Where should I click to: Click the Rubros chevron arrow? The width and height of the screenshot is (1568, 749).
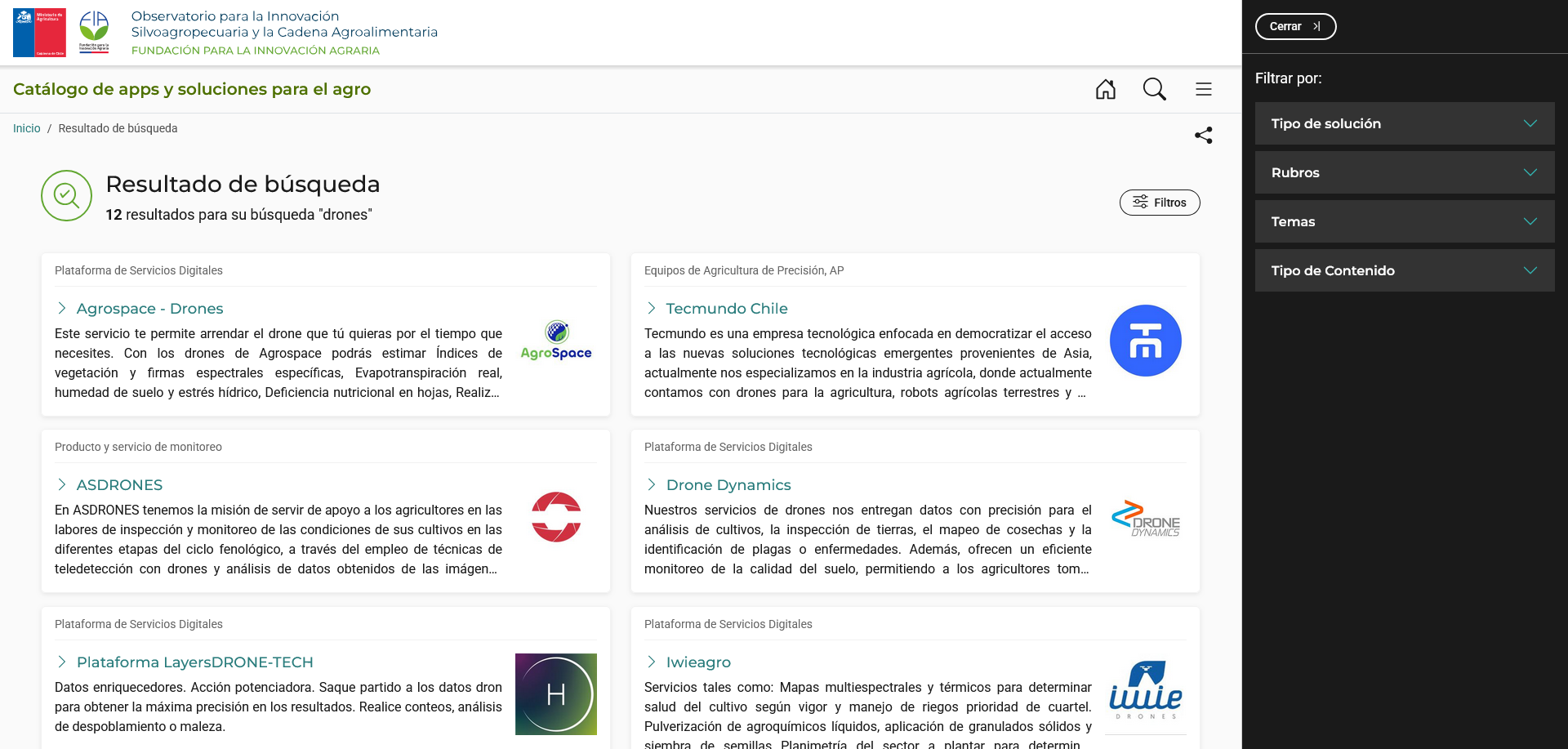pos(1530,172)
